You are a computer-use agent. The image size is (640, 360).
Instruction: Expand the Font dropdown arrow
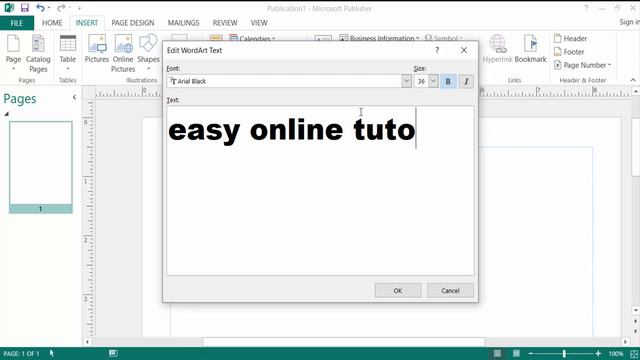pos(406,81)
